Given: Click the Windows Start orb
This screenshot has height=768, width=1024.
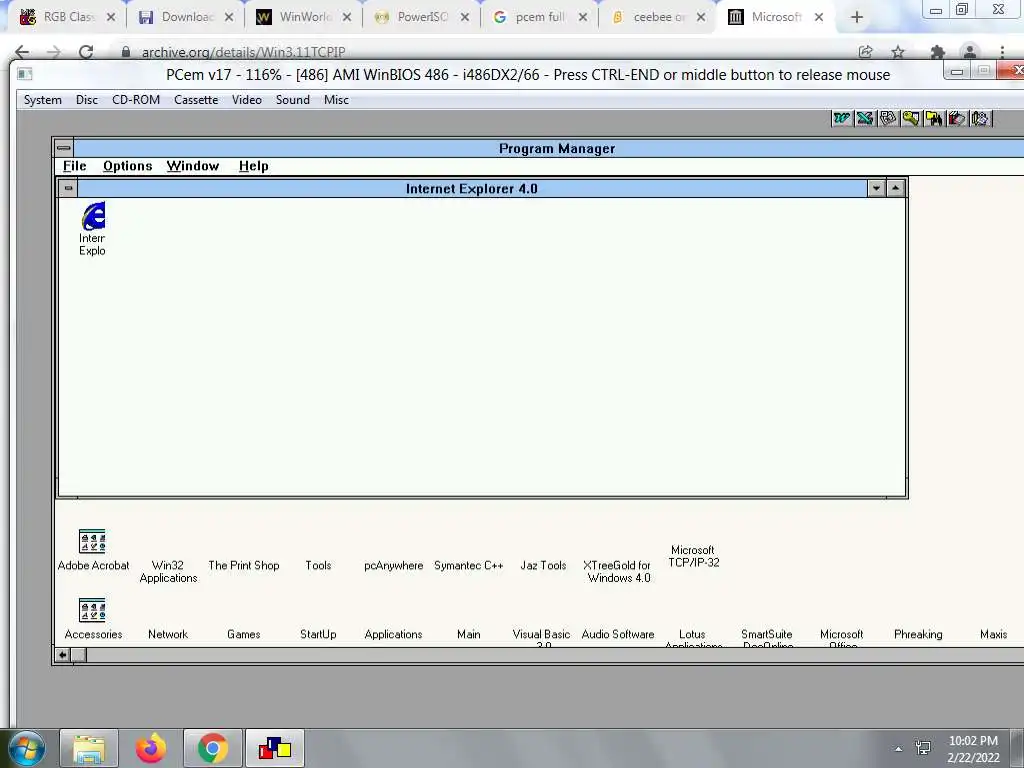Looking at the screenshot, I should [27, 748].
